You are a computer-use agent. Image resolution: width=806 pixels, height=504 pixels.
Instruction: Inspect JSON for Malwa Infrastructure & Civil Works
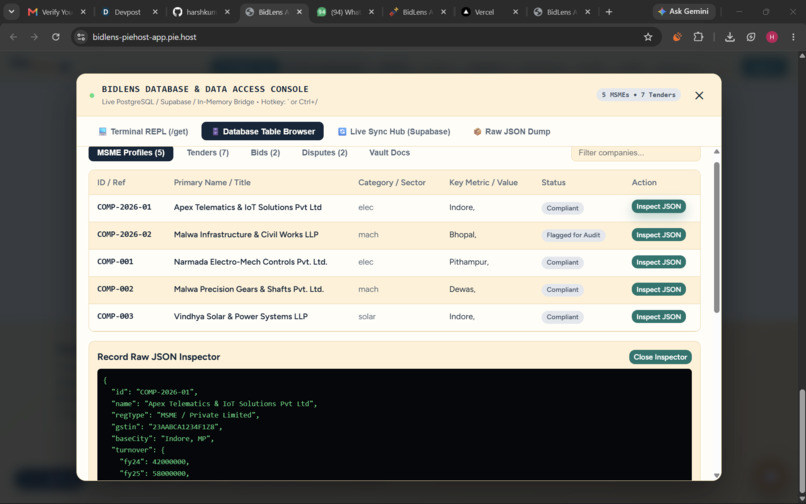(x=658, y=235)
